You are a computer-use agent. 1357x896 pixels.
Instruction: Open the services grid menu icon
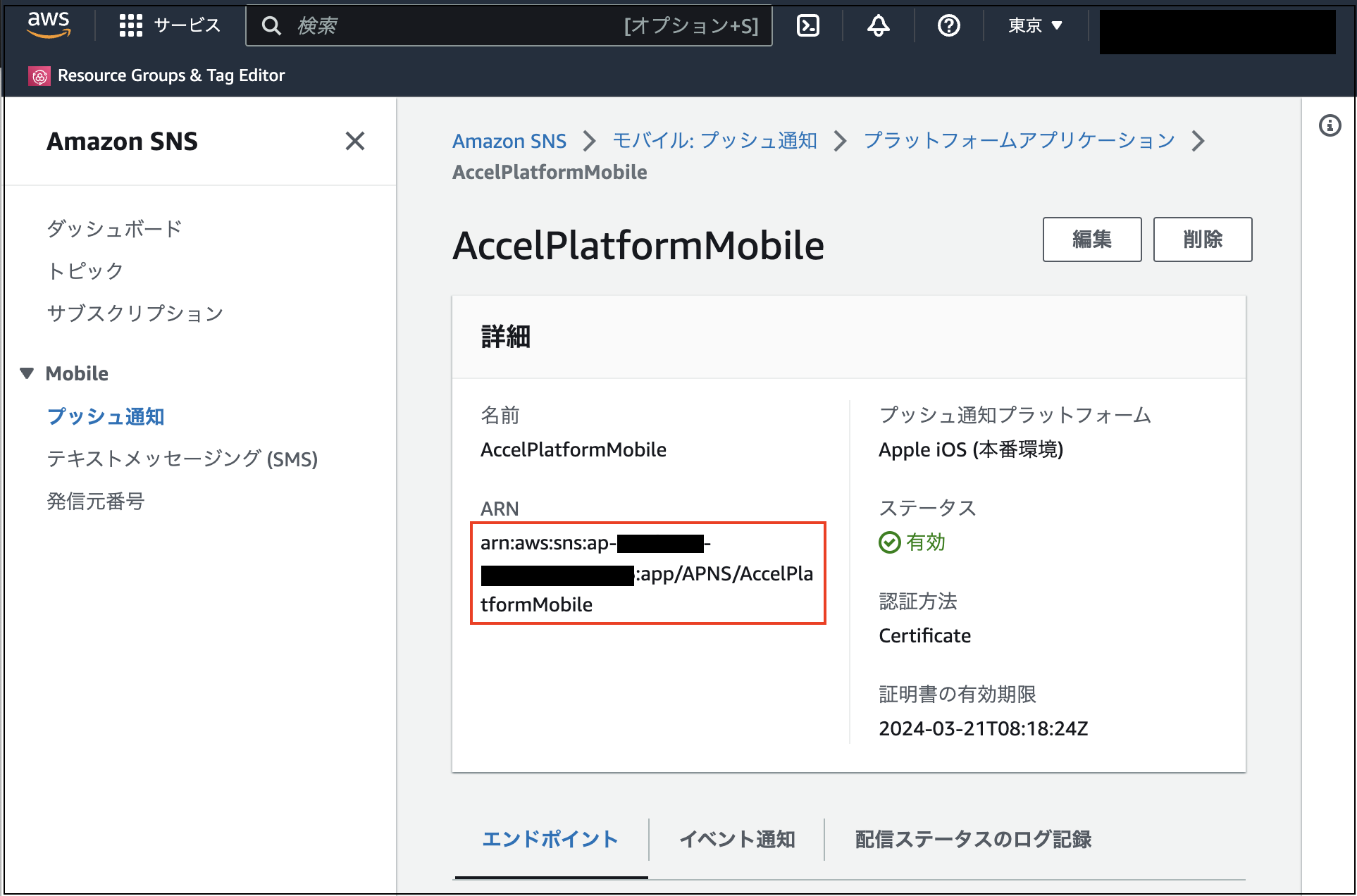pyautogui.click(x=130, y=25)
